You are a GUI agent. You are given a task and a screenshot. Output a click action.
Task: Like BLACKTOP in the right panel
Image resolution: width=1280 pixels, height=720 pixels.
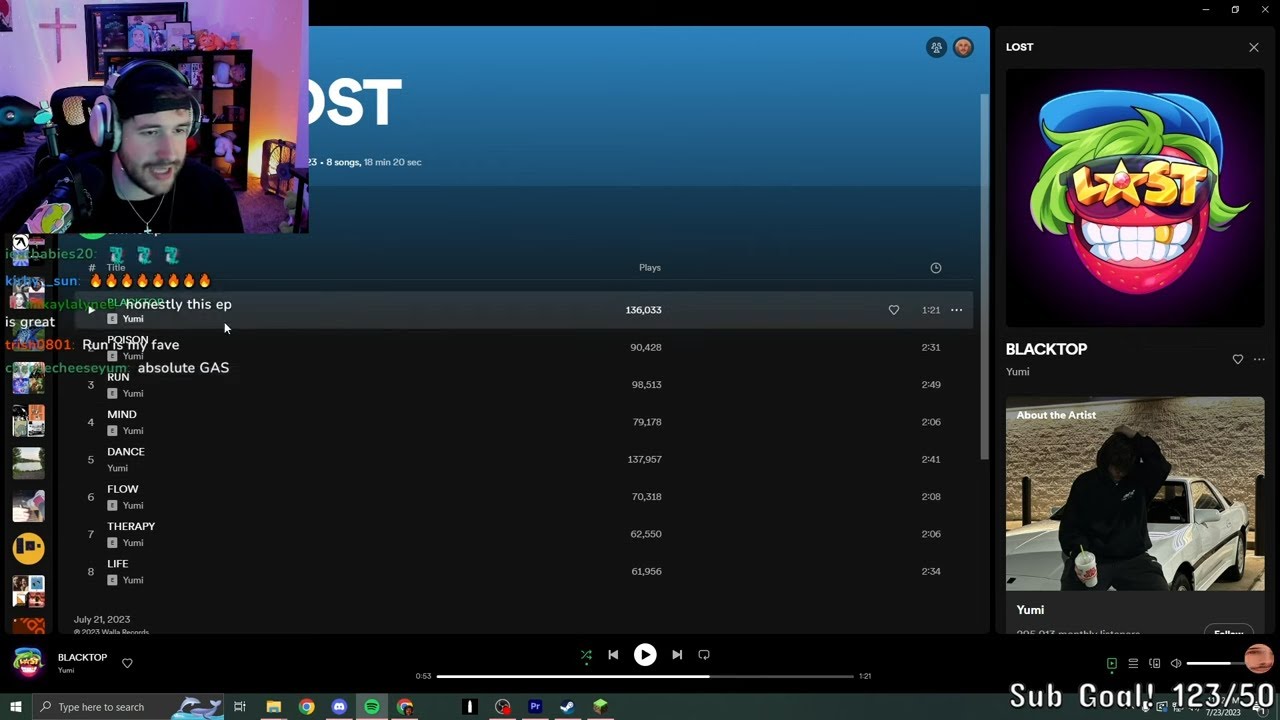[x=1238, y=359]
